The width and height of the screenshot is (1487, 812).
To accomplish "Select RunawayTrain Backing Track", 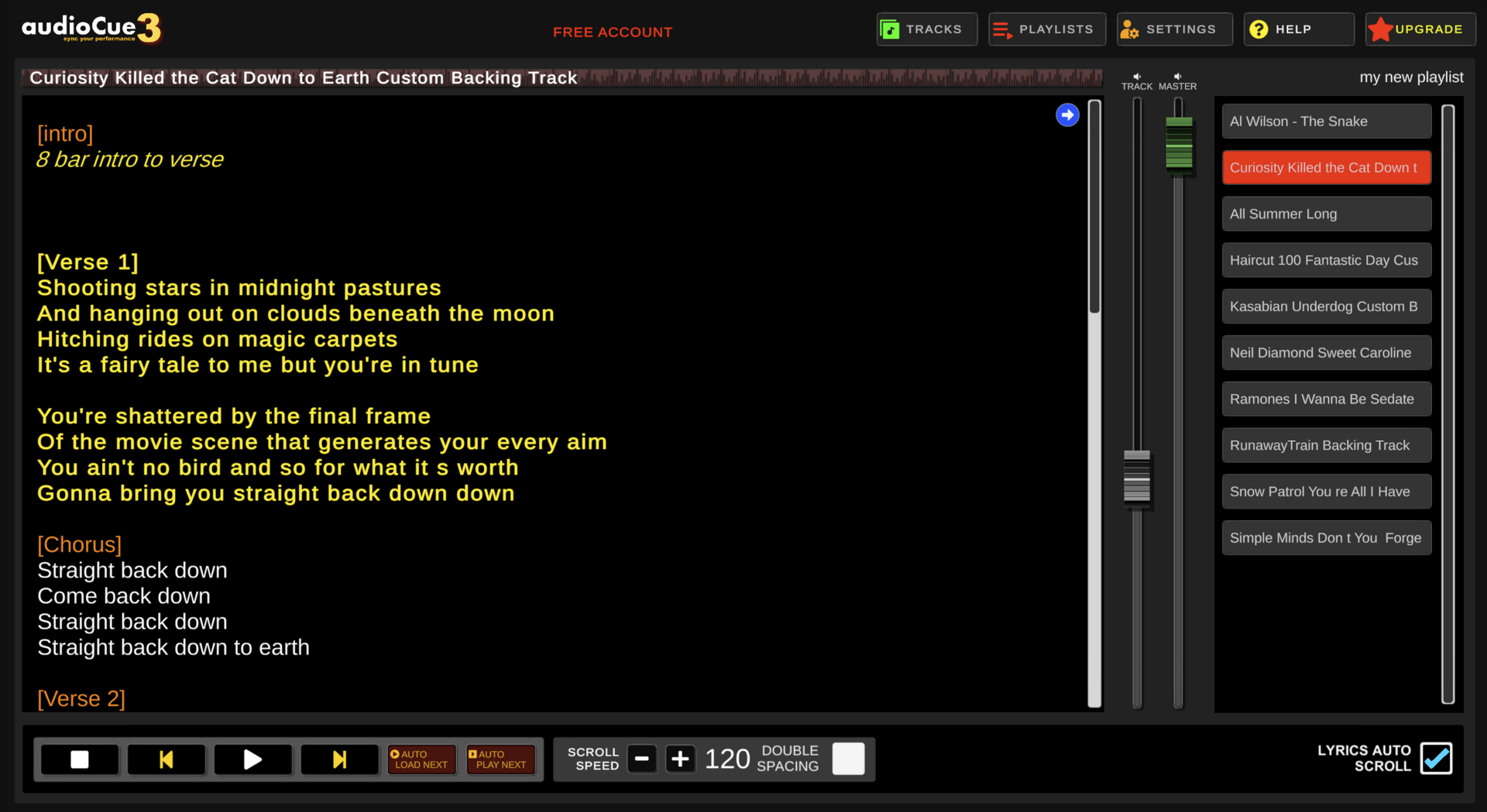I will (x=1327, y=445).
